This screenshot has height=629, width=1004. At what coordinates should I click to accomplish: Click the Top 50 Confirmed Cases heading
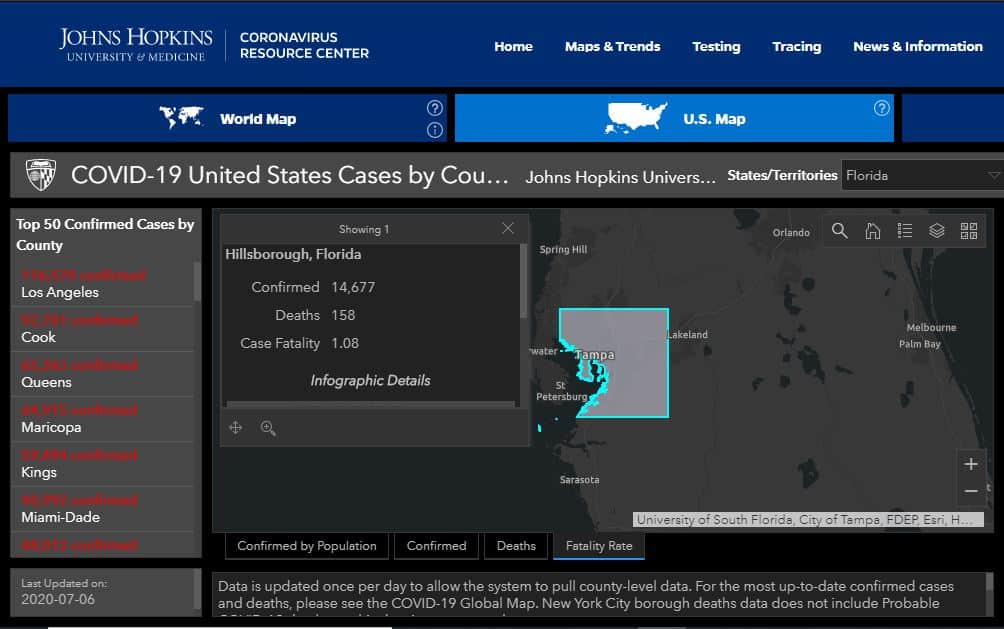[x=105, y=234]
